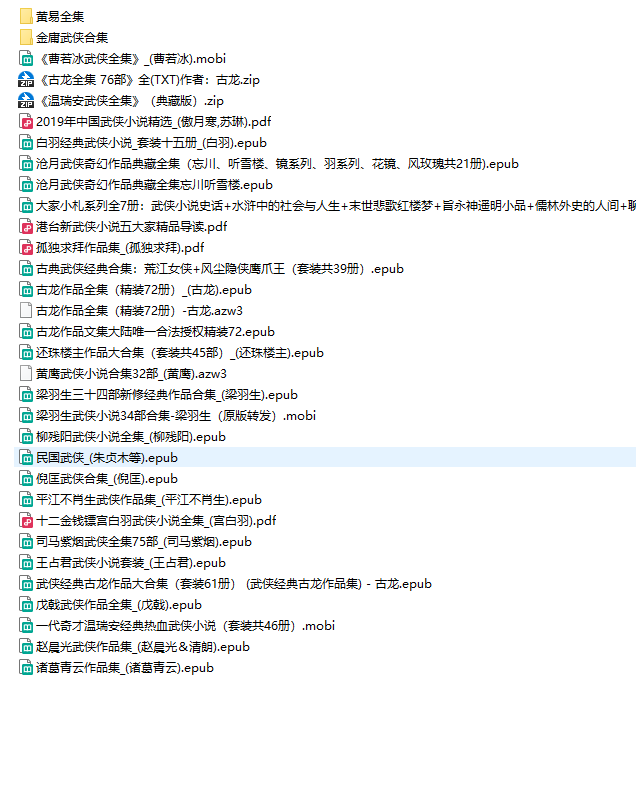Click the 金庸武侠合集 folder icon

click(x=26, y=37)
